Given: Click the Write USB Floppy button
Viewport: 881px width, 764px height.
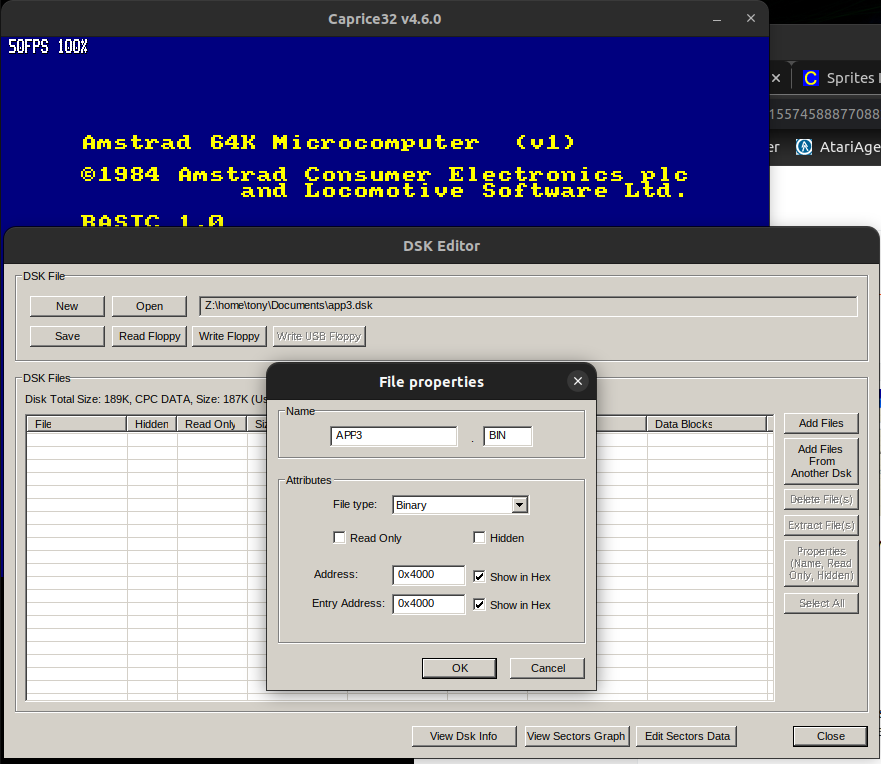Looking at the screenshot, I should (x=319, y=336).
